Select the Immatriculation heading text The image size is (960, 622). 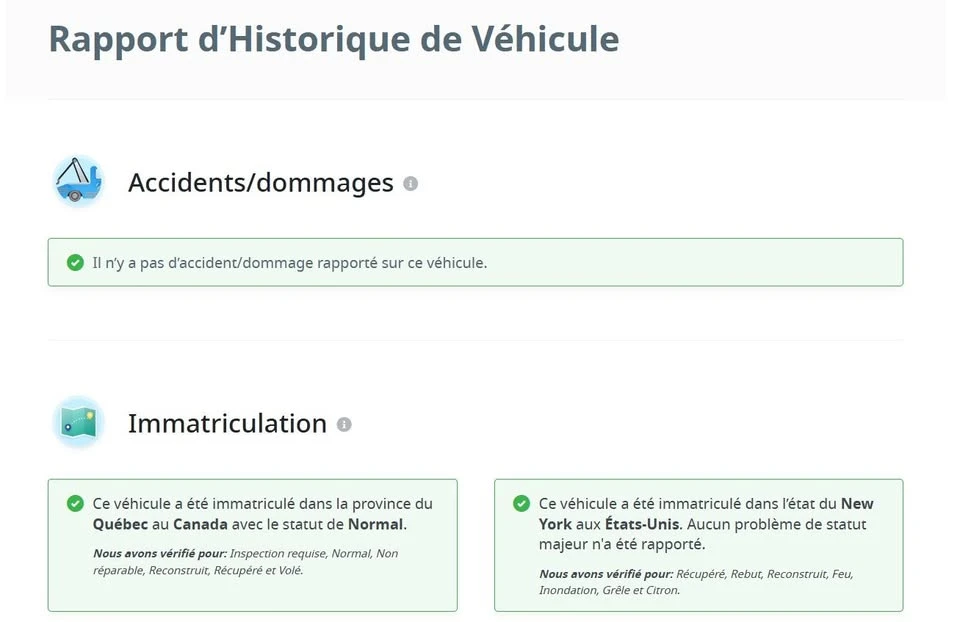pos(227,424)
